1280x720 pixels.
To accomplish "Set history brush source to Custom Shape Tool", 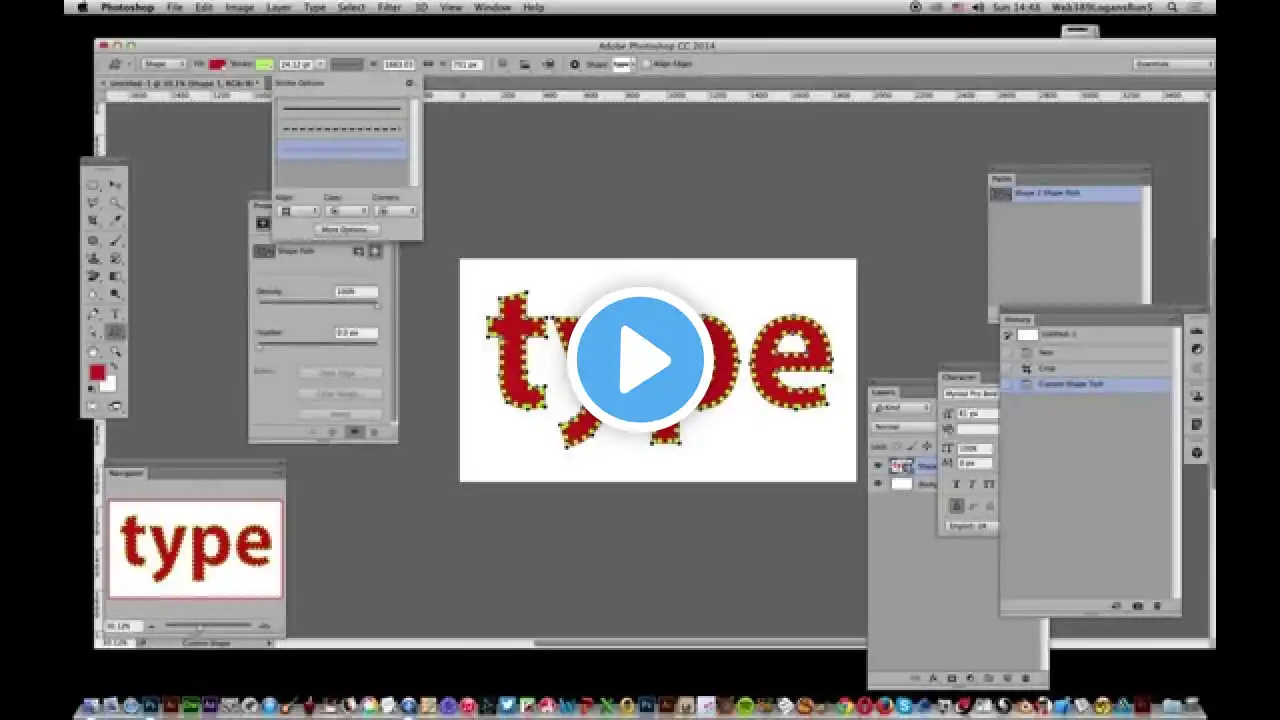I will 1008,384.
